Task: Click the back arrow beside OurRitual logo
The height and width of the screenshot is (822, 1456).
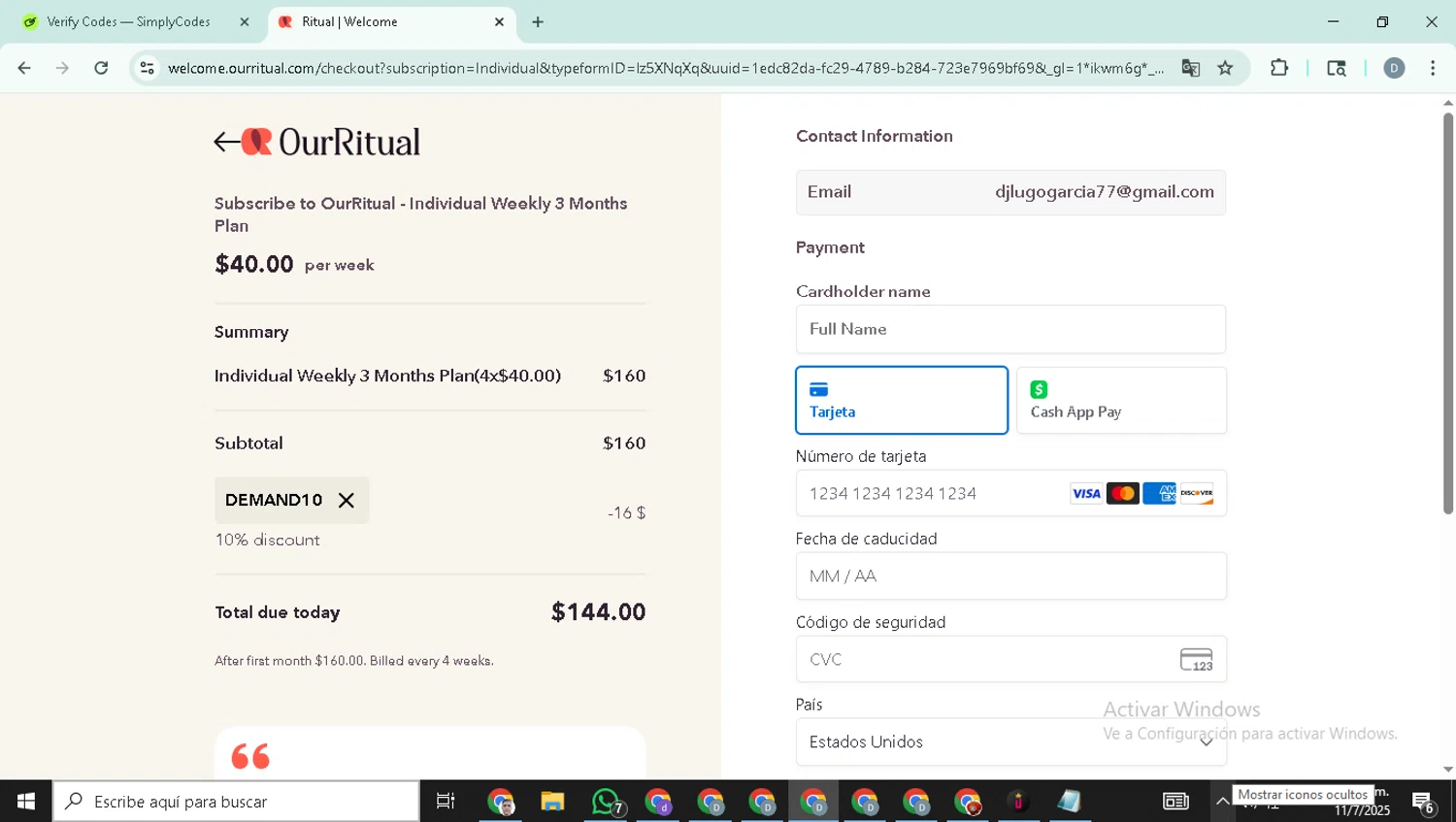Action: click(x=227, y=143)
